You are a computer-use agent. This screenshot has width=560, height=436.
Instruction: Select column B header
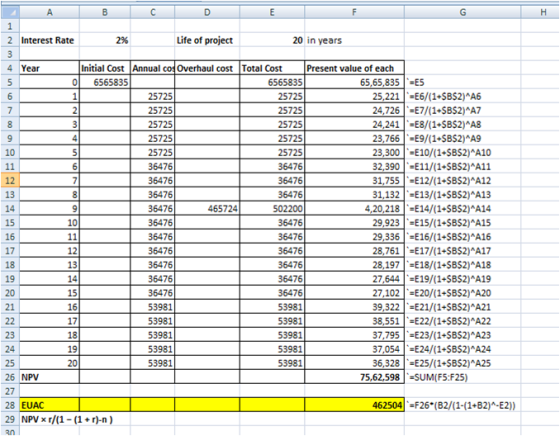pos(105,12)
